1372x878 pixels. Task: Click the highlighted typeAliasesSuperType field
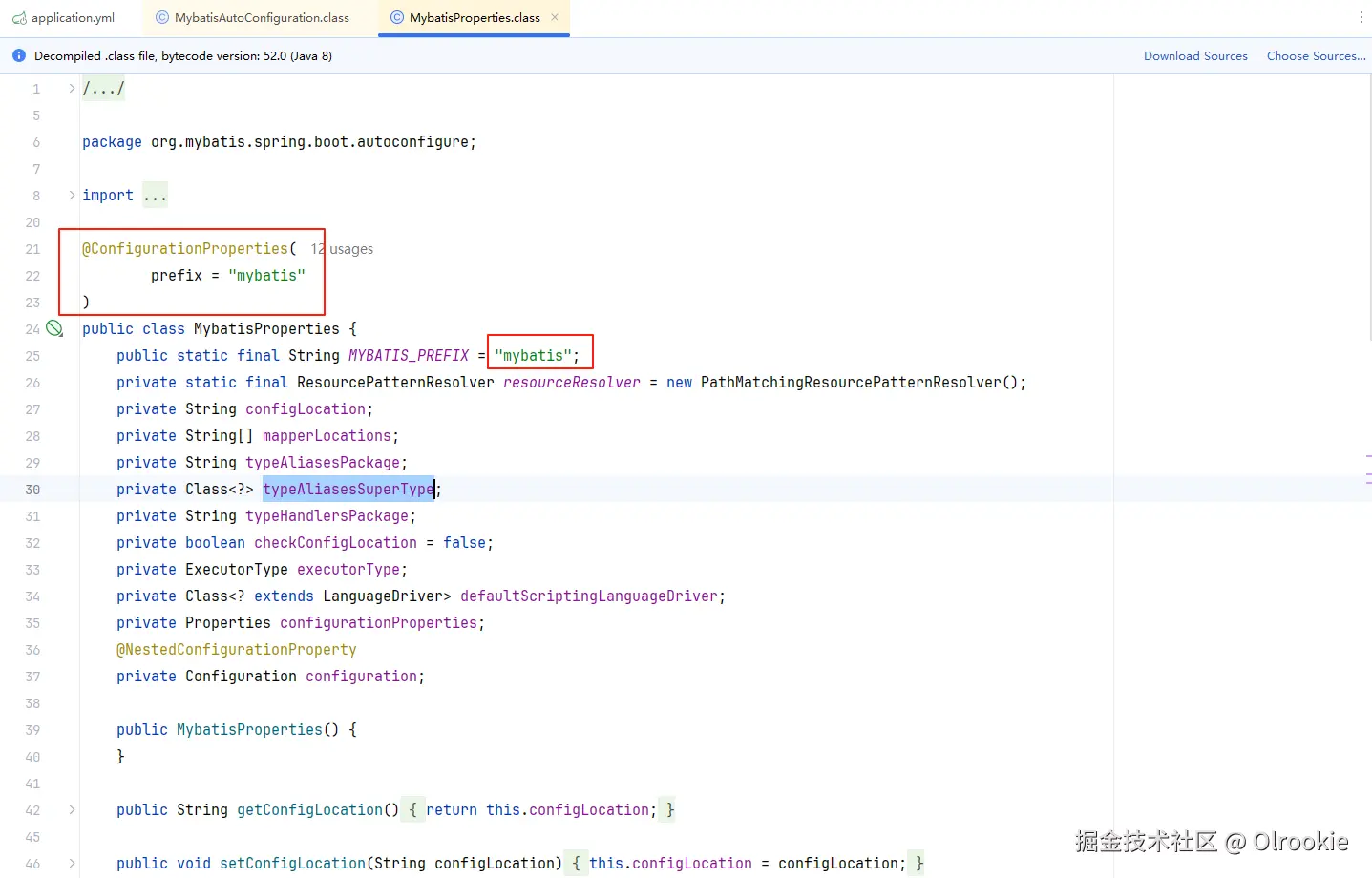tap(348, 490)
